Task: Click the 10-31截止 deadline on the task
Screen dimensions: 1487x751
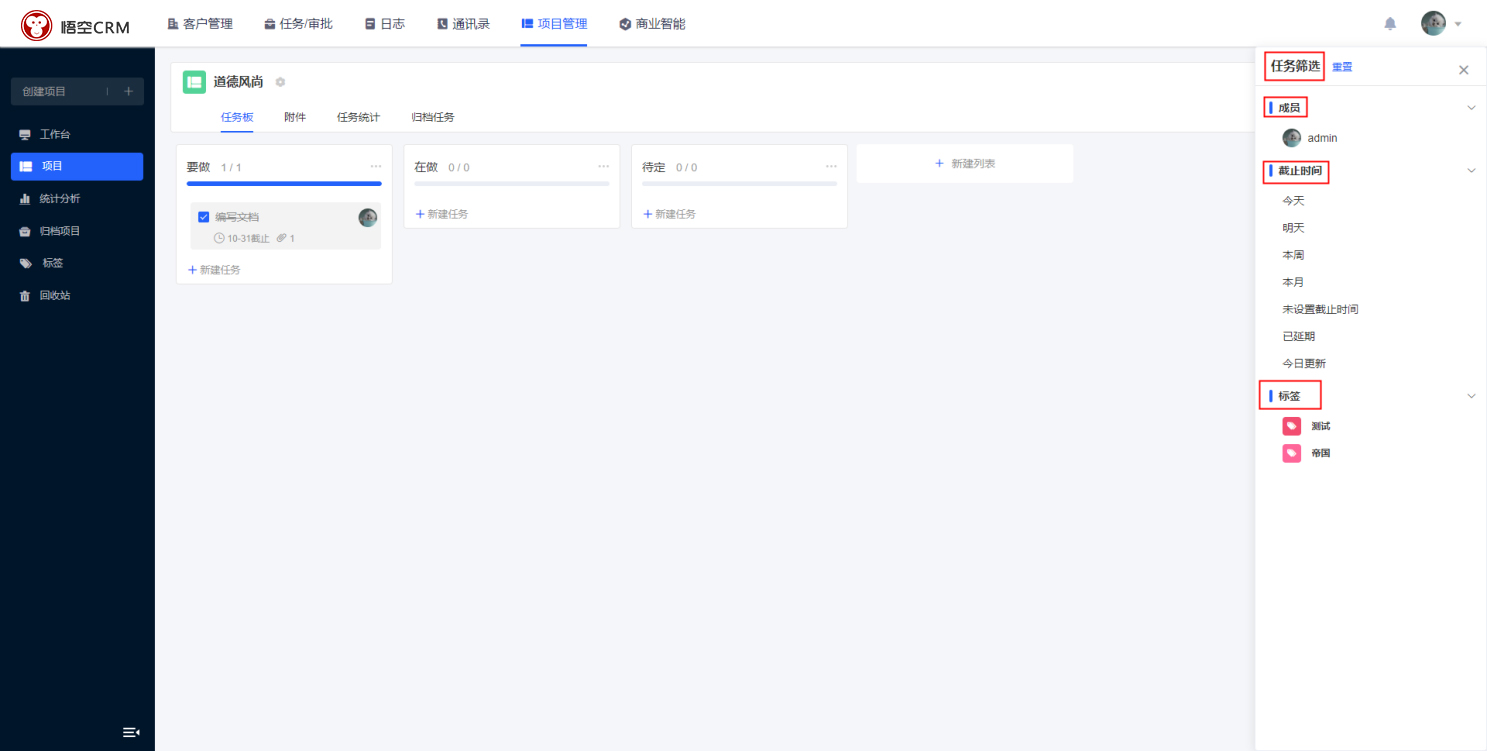Action: [242, 239]
